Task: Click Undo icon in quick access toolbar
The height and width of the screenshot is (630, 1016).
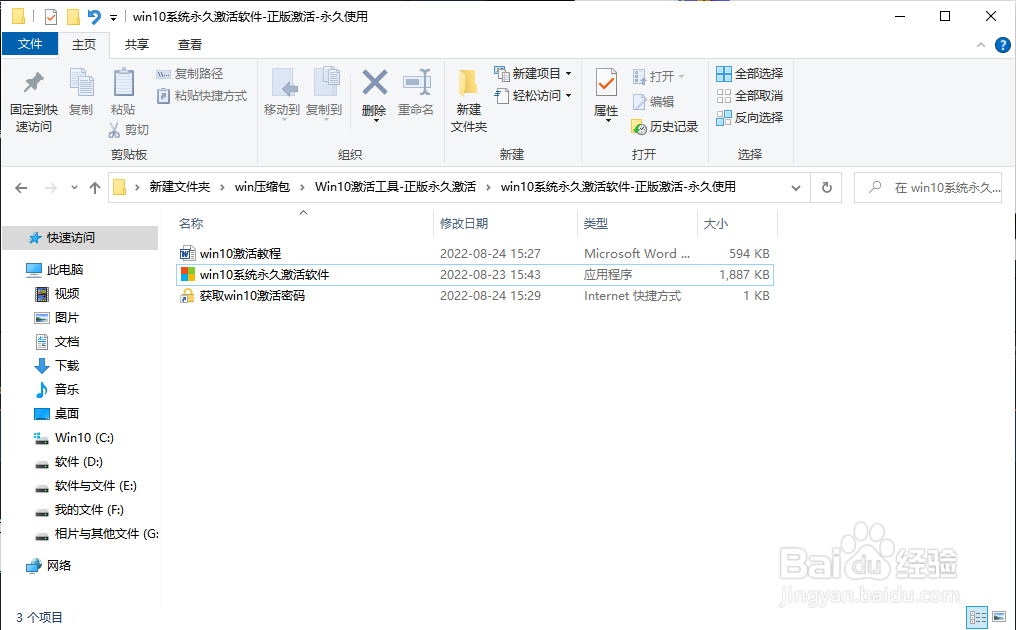Action: 94,17
